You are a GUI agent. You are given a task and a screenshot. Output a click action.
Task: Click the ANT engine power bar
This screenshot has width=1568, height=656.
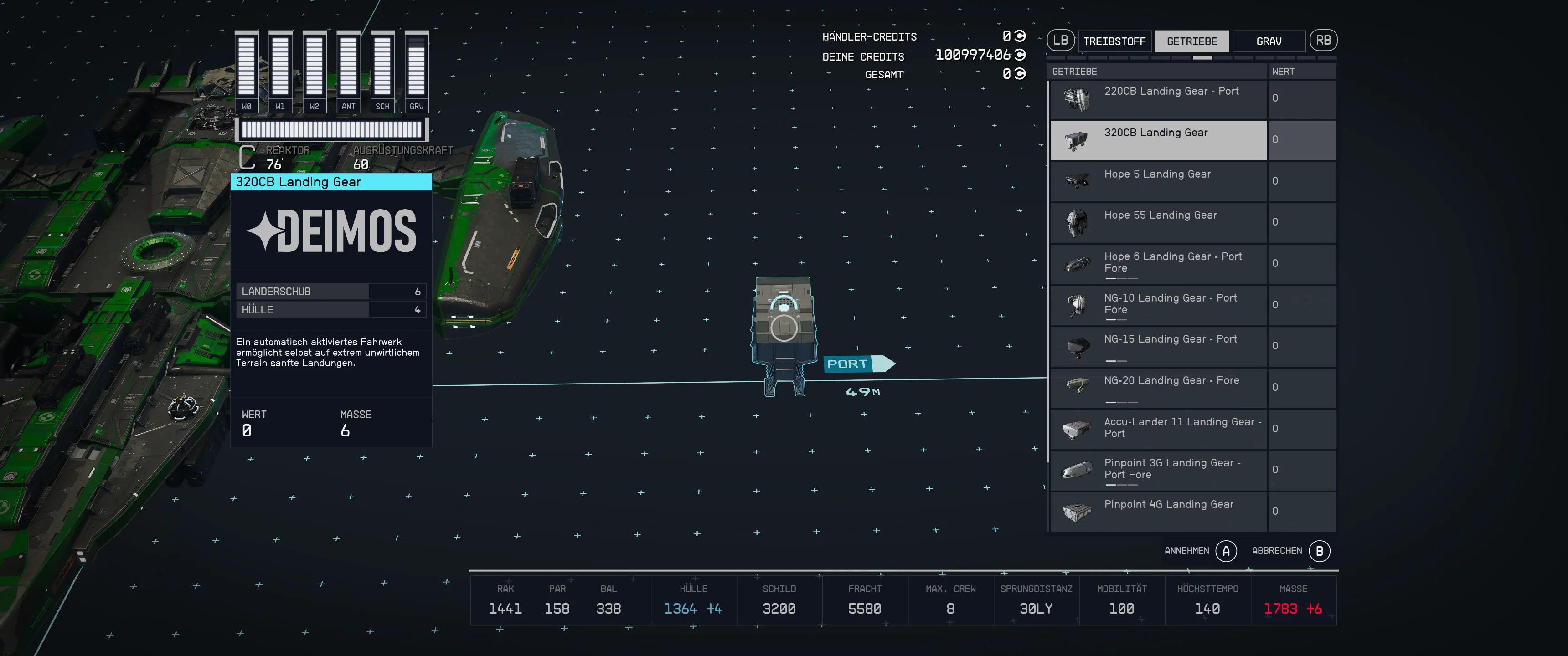pyautogui.click(x=348, y=72)
